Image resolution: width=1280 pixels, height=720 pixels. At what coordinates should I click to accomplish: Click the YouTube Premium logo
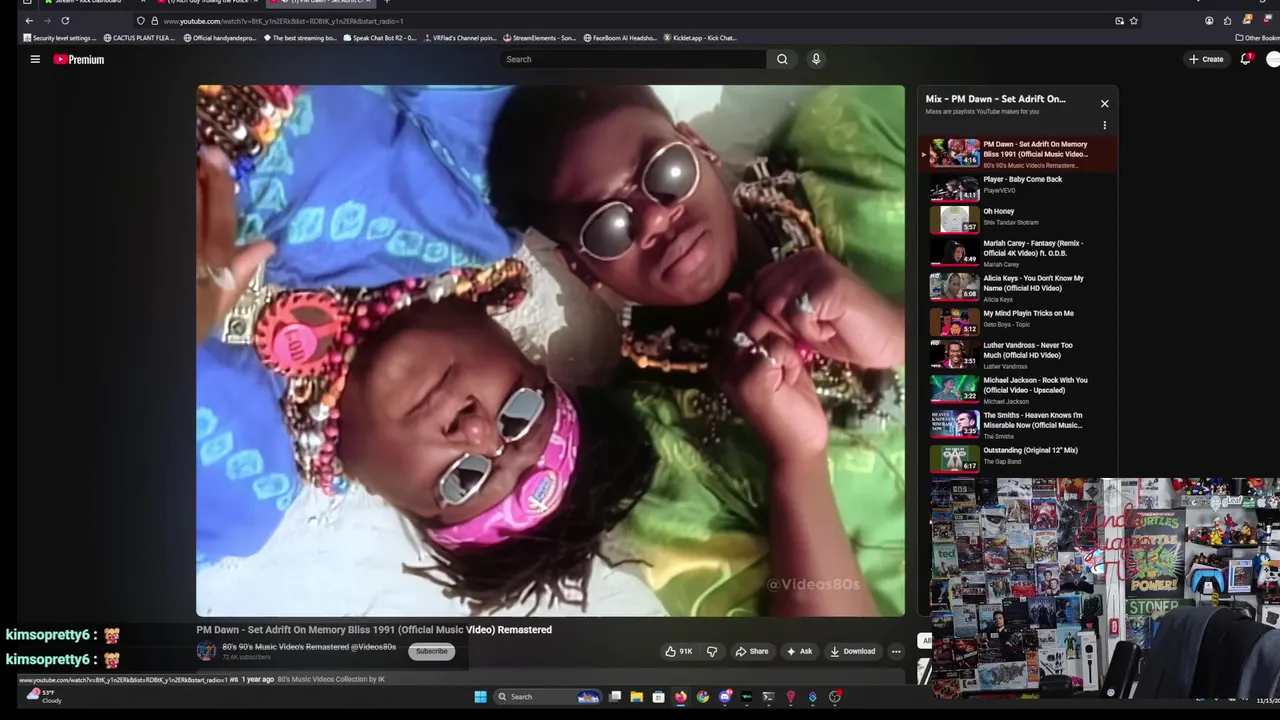pos(78,59)
